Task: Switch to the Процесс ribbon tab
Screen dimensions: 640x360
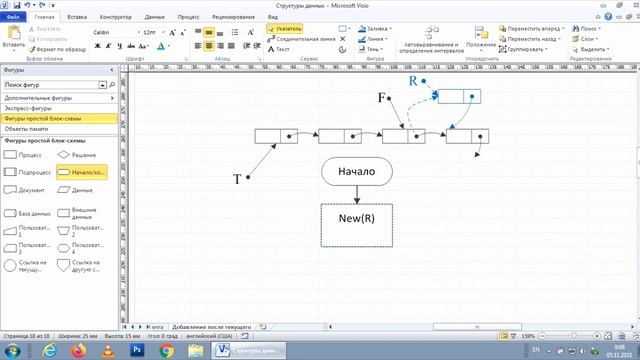Action: click(189, 17)
